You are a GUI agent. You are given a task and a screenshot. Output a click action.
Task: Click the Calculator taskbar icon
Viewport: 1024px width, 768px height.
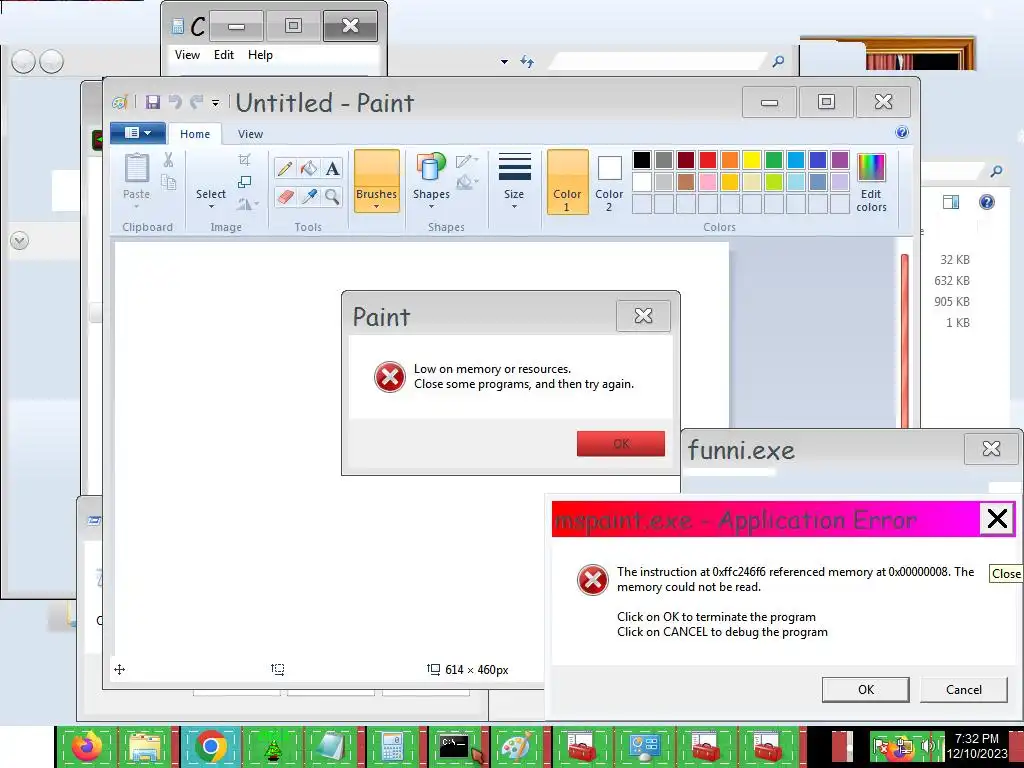click(x=392, y=746)
